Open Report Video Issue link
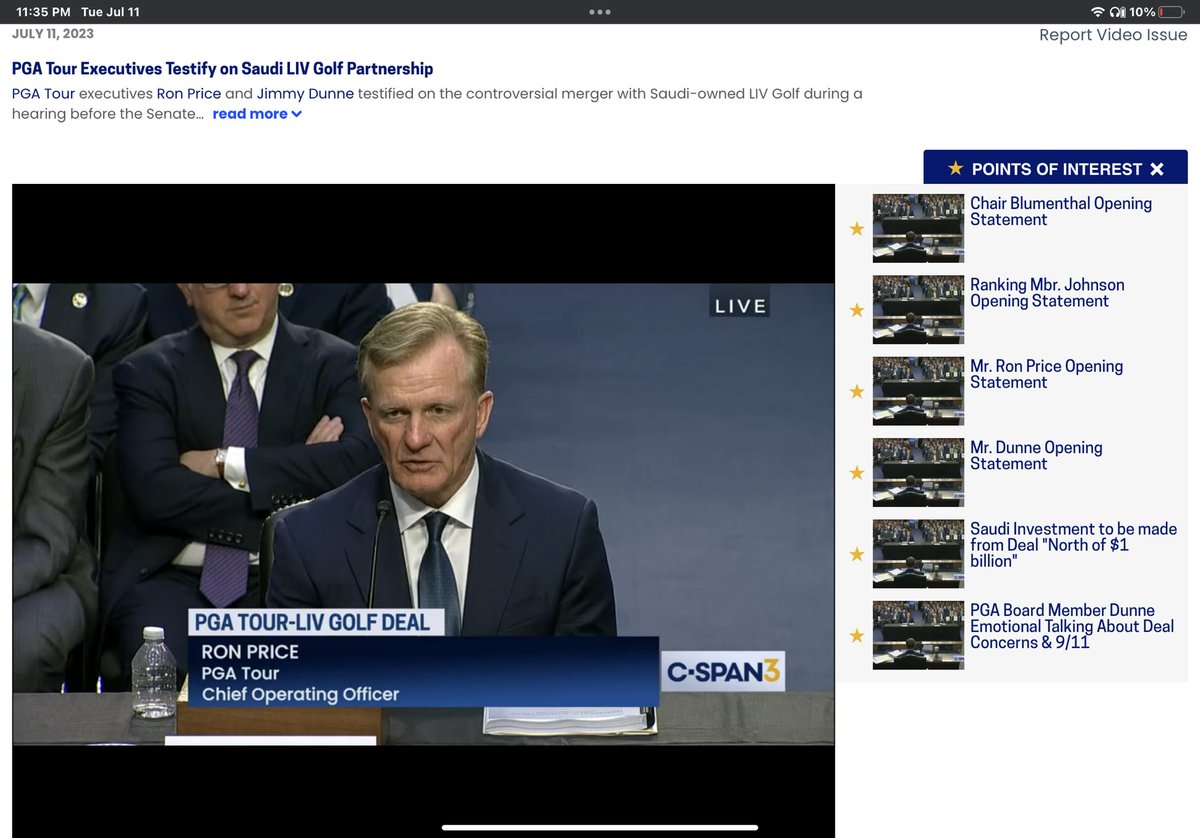 point(1113,35)
